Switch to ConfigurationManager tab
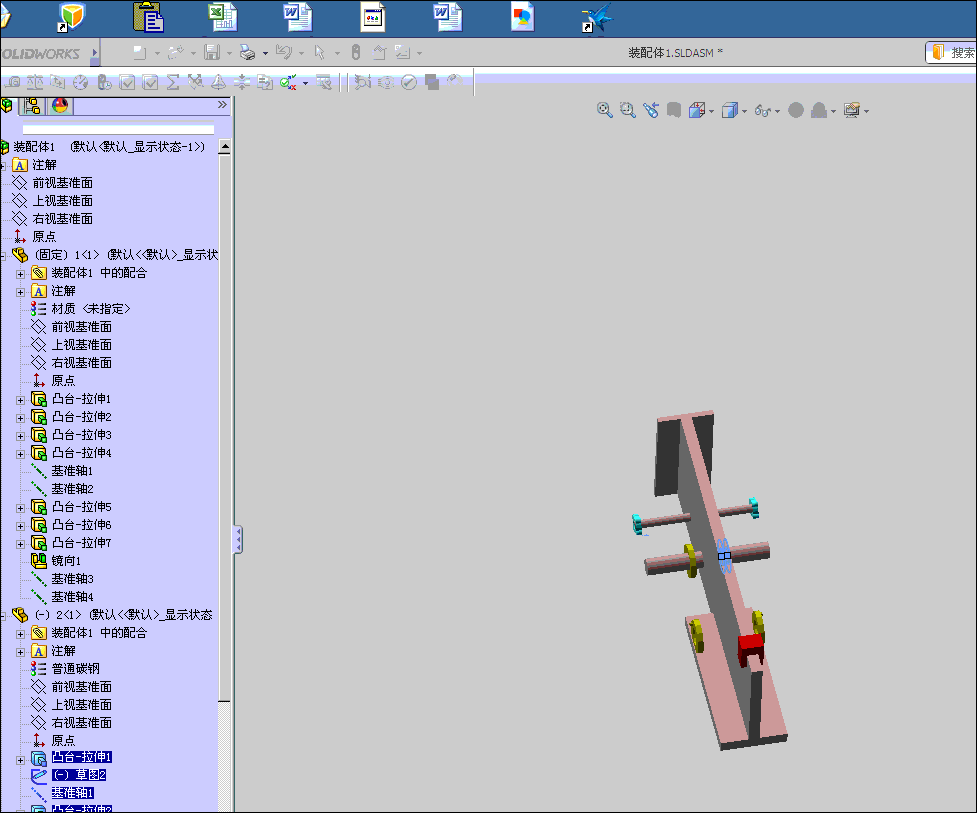This screenshot has width=977, height=813. [x=32, y=106]
